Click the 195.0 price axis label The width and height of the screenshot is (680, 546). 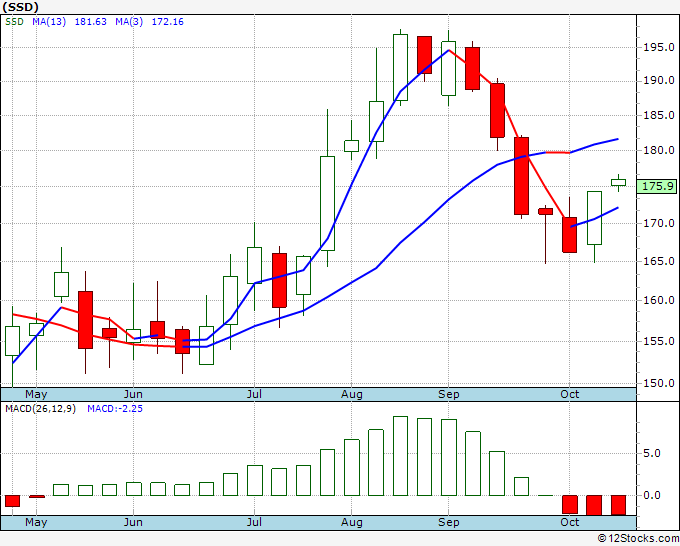pos(658,47)
